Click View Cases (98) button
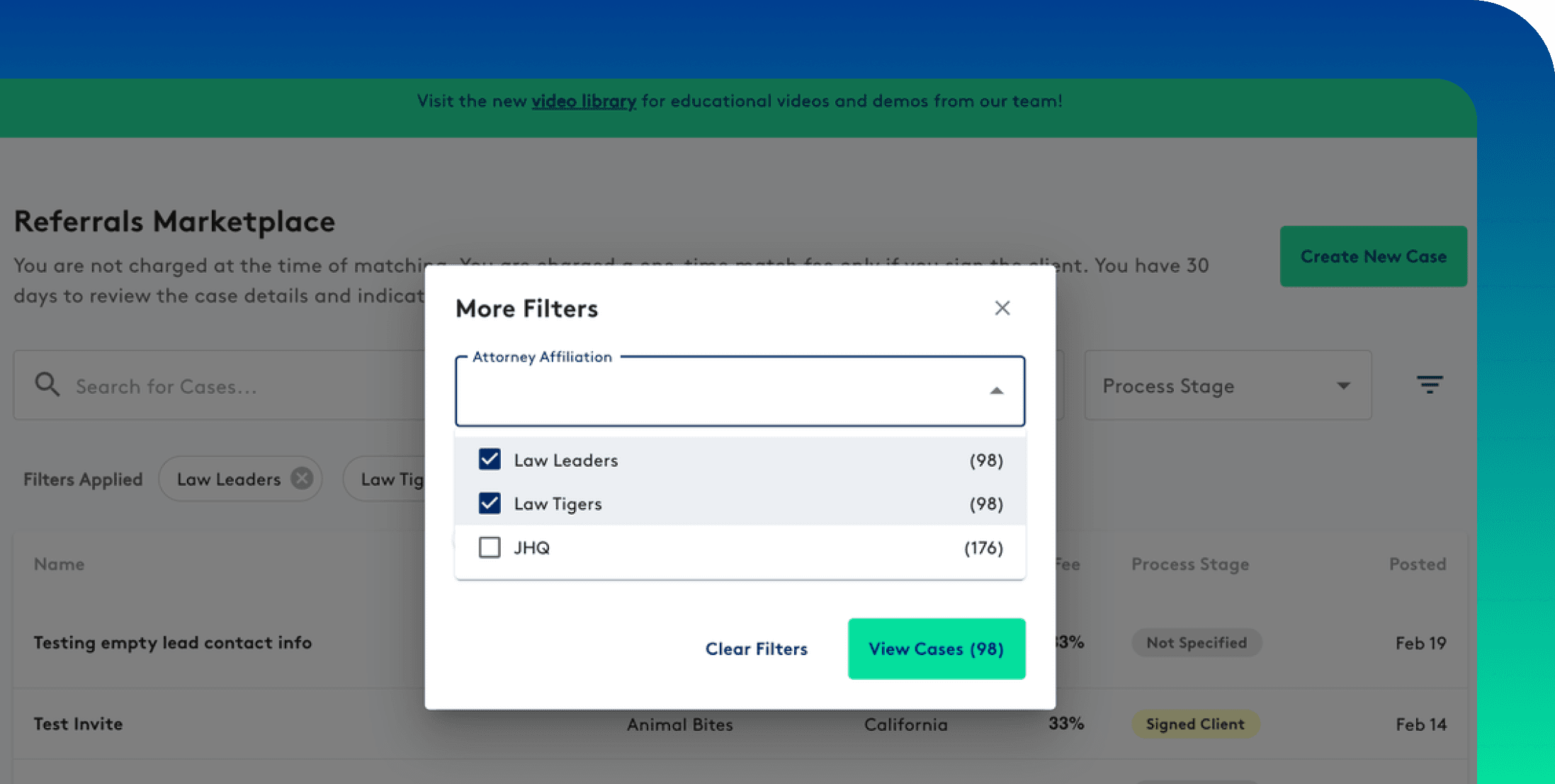The image size is (1555, 784). [936, 649]
